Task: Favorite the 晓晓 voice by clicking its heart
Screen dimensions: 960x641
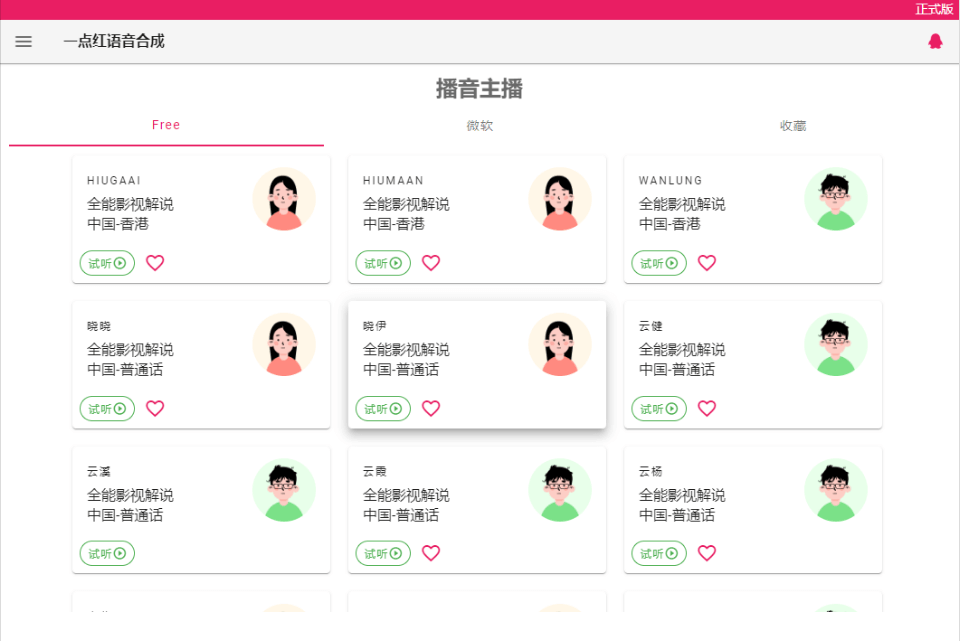Action: pos(155,408)
